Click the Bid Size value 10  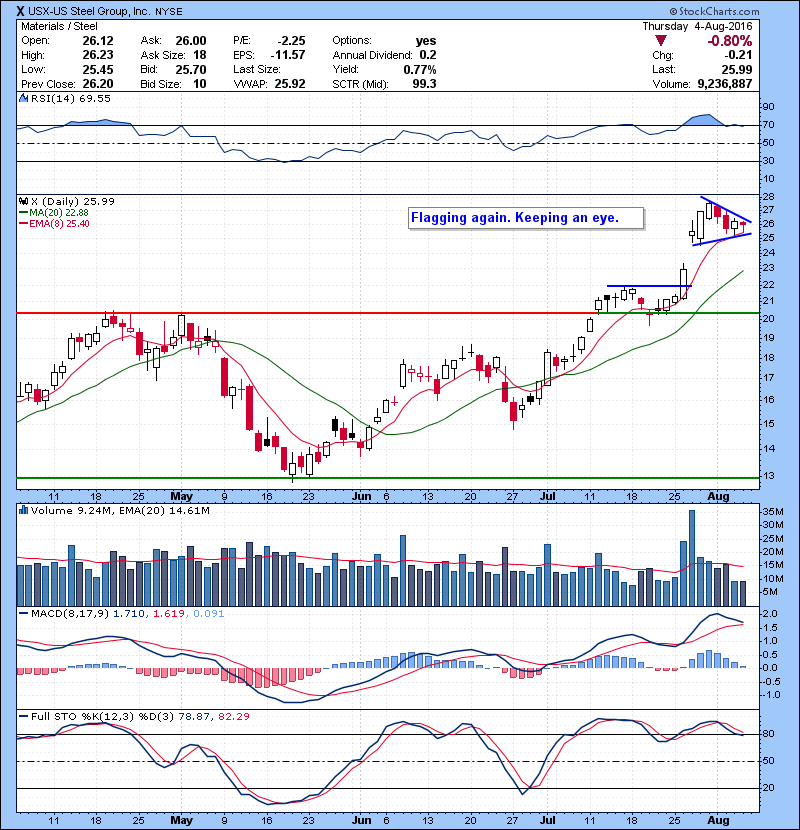click(x=200, y=84)
